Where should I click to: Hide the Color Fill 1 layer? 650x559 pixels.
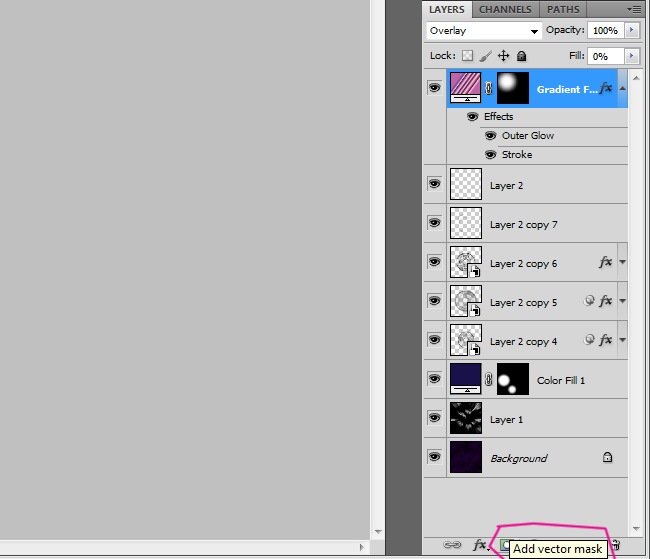tap(434, 379)
